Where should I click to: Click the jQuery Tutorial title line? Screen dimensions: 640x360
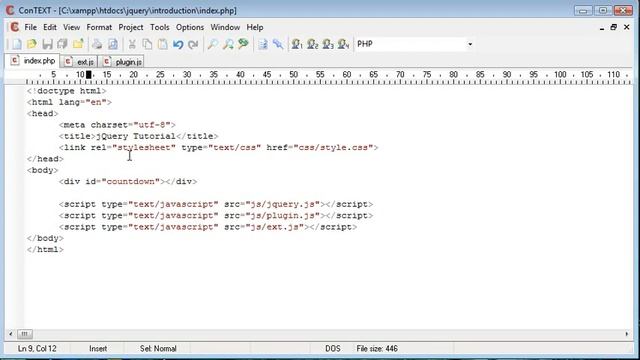[x=138, y=136]
